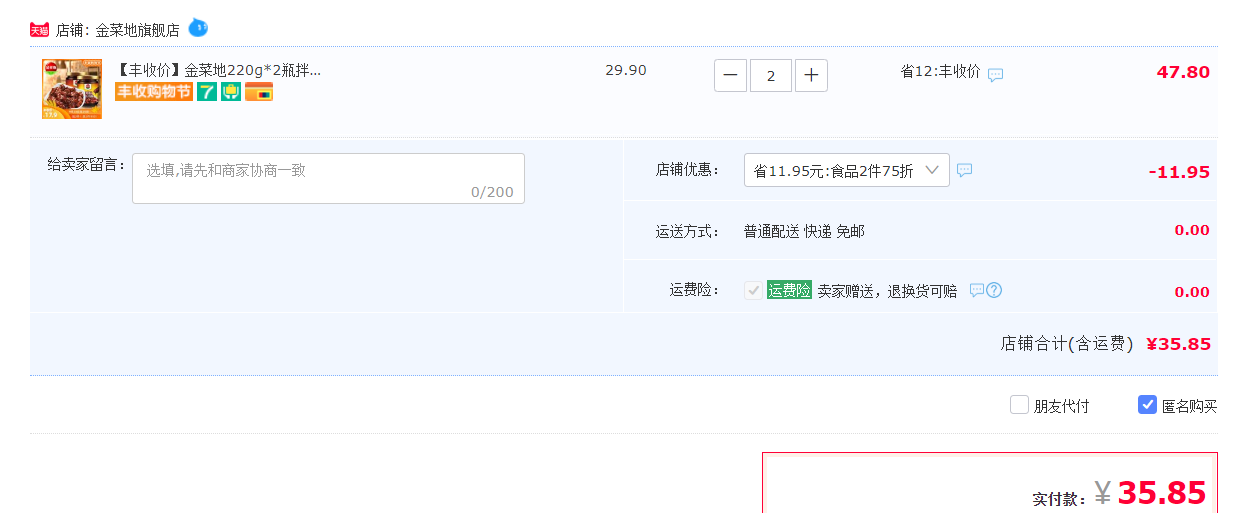Click the Tmall logo icon
The height and width of the screenshot is (513, 1243).
[x=39, y=30]
